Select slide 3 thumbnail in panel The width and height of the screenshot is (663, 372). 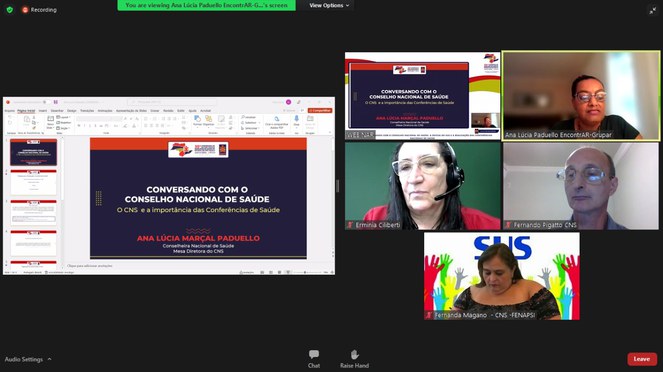33,213
